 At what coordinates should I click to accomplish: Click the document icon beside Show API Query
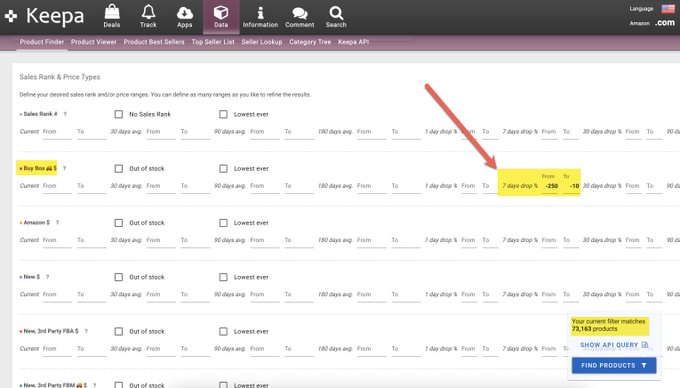click(x=645, y=345)
